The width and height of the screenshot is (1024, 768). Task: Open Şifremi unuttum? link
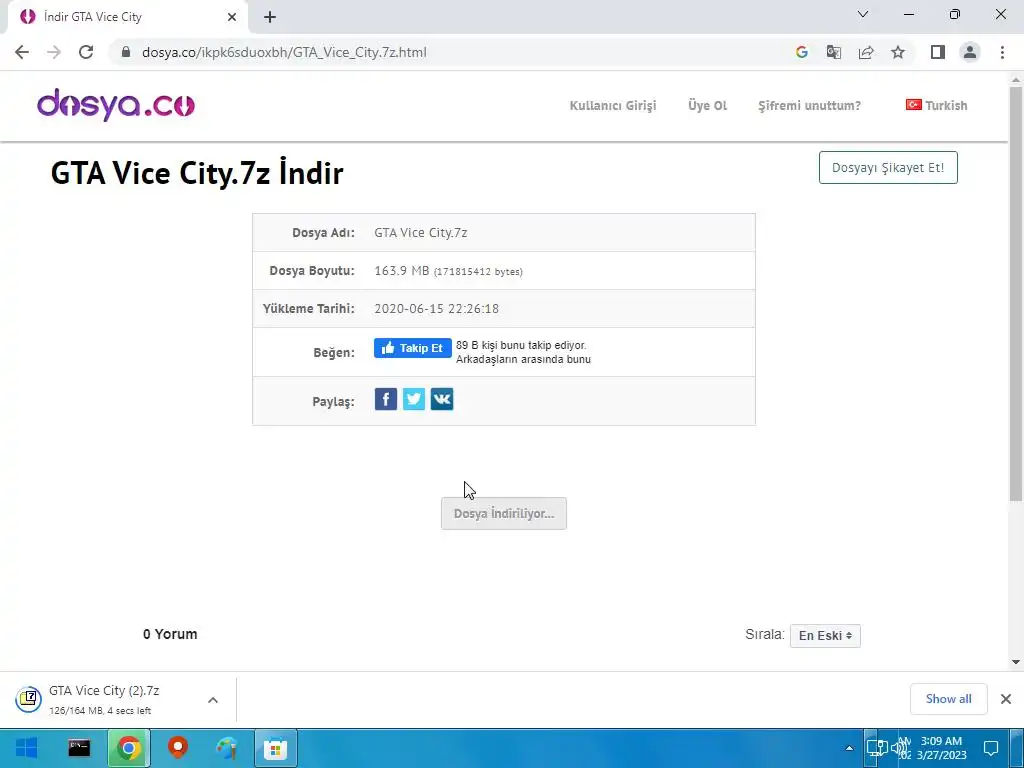point(809,106)
